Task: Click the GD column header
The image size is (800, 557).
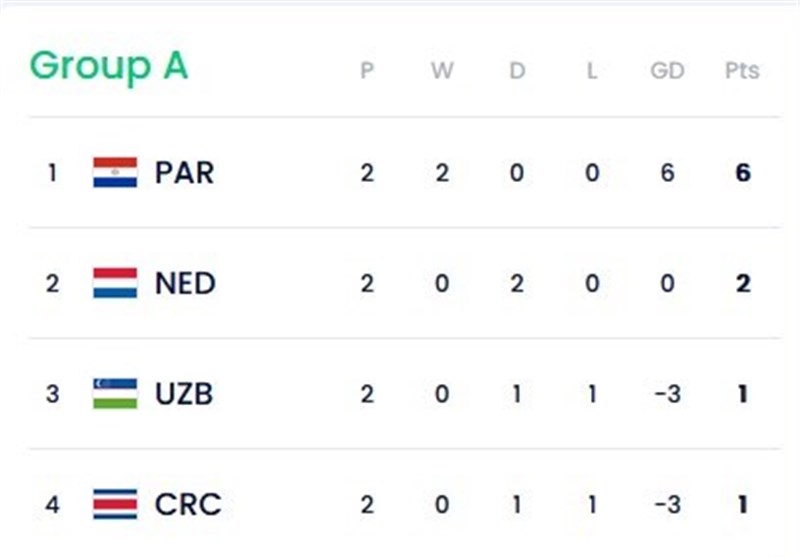Action: click(667, 71)
